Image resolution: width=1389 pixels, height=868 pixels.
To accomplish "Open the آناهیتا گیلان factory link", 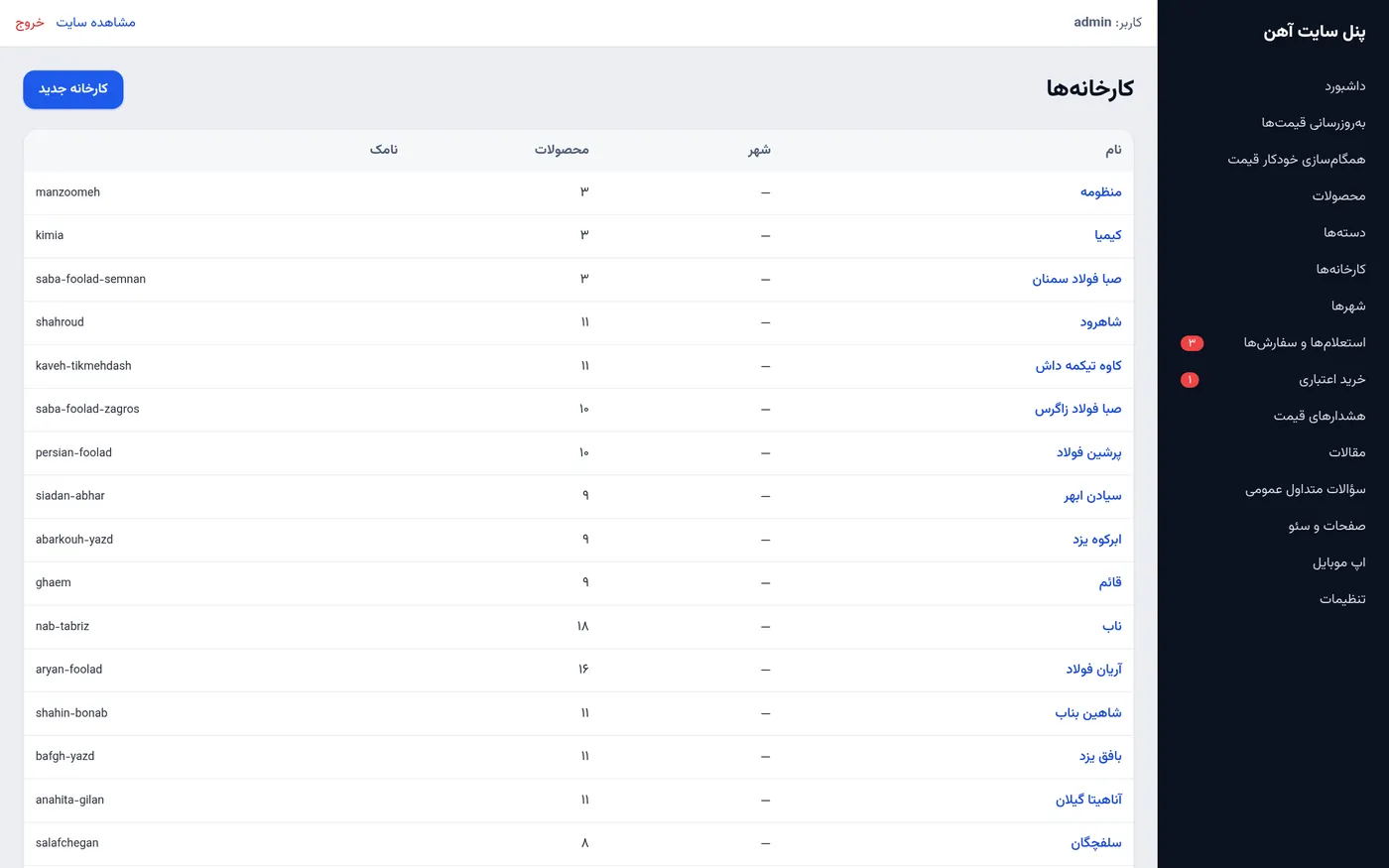I will (1088, 801).
